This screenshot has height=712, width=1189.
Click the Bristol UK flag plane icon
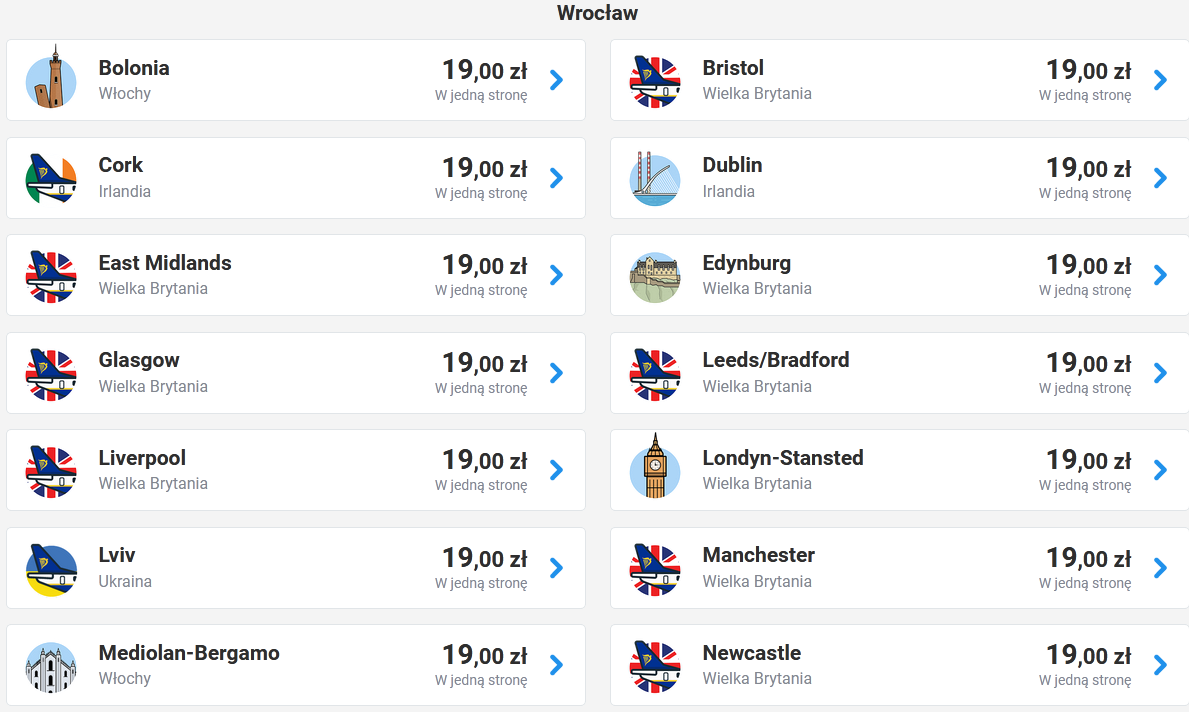654,81
